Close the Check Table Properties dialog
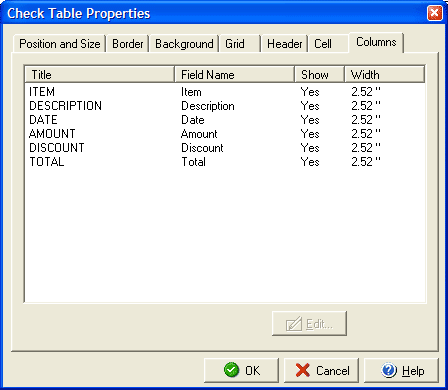The height and width of the screenshot is (390, 448). point(435,13)
